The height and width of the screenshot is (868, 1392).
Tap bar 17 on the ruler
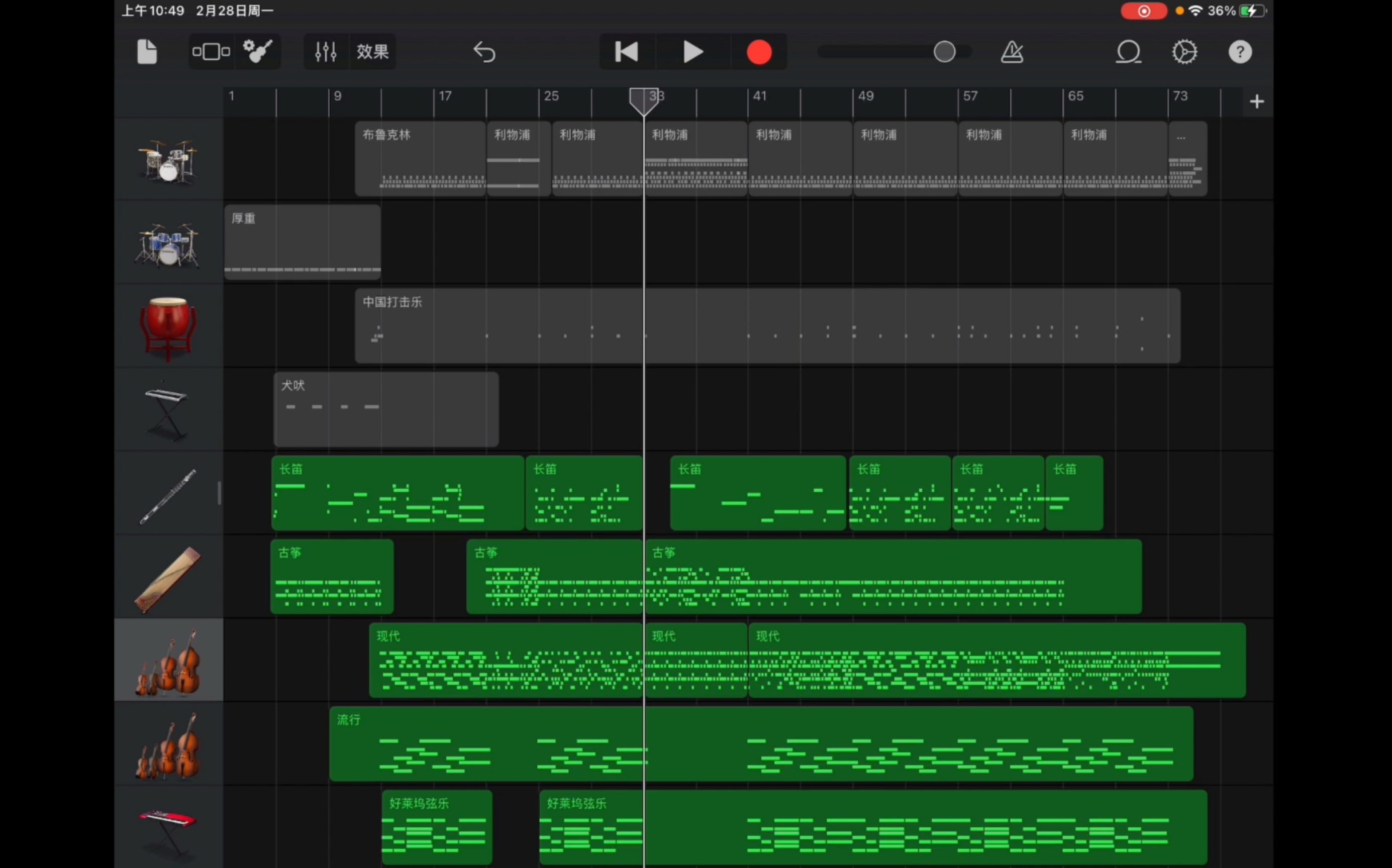click(x=445, y=96)
